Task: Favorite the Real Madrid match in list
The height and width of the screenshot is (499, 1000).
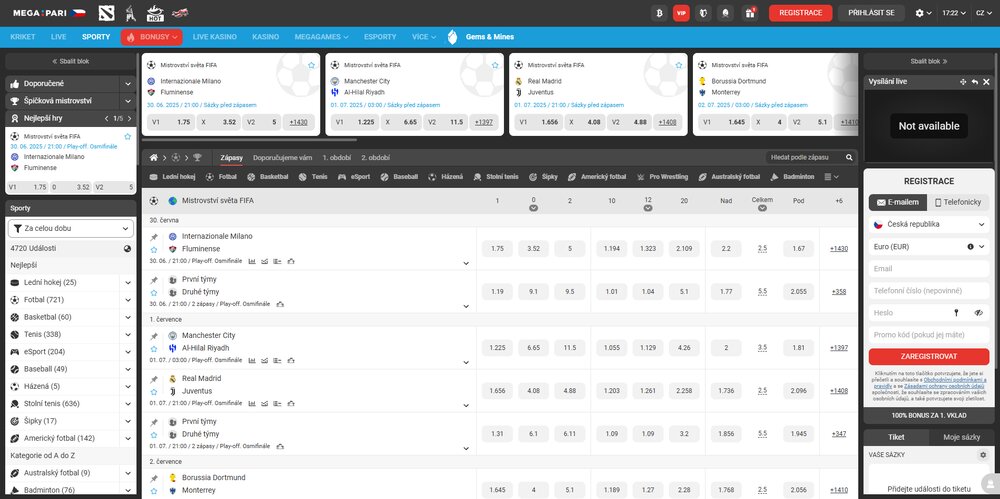Action: (x=154, y=391)
